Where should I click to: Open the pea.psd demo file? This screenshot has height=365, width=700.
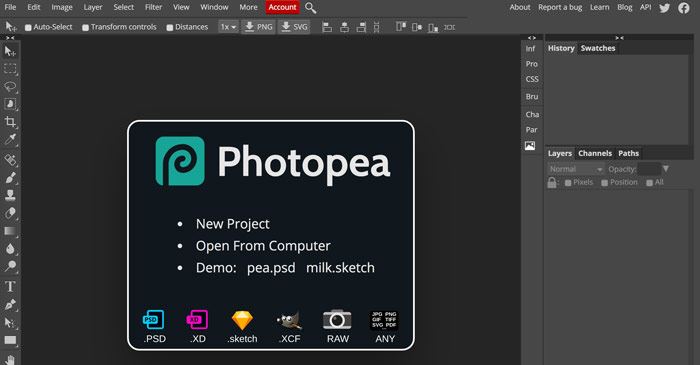tap(271, 268)
